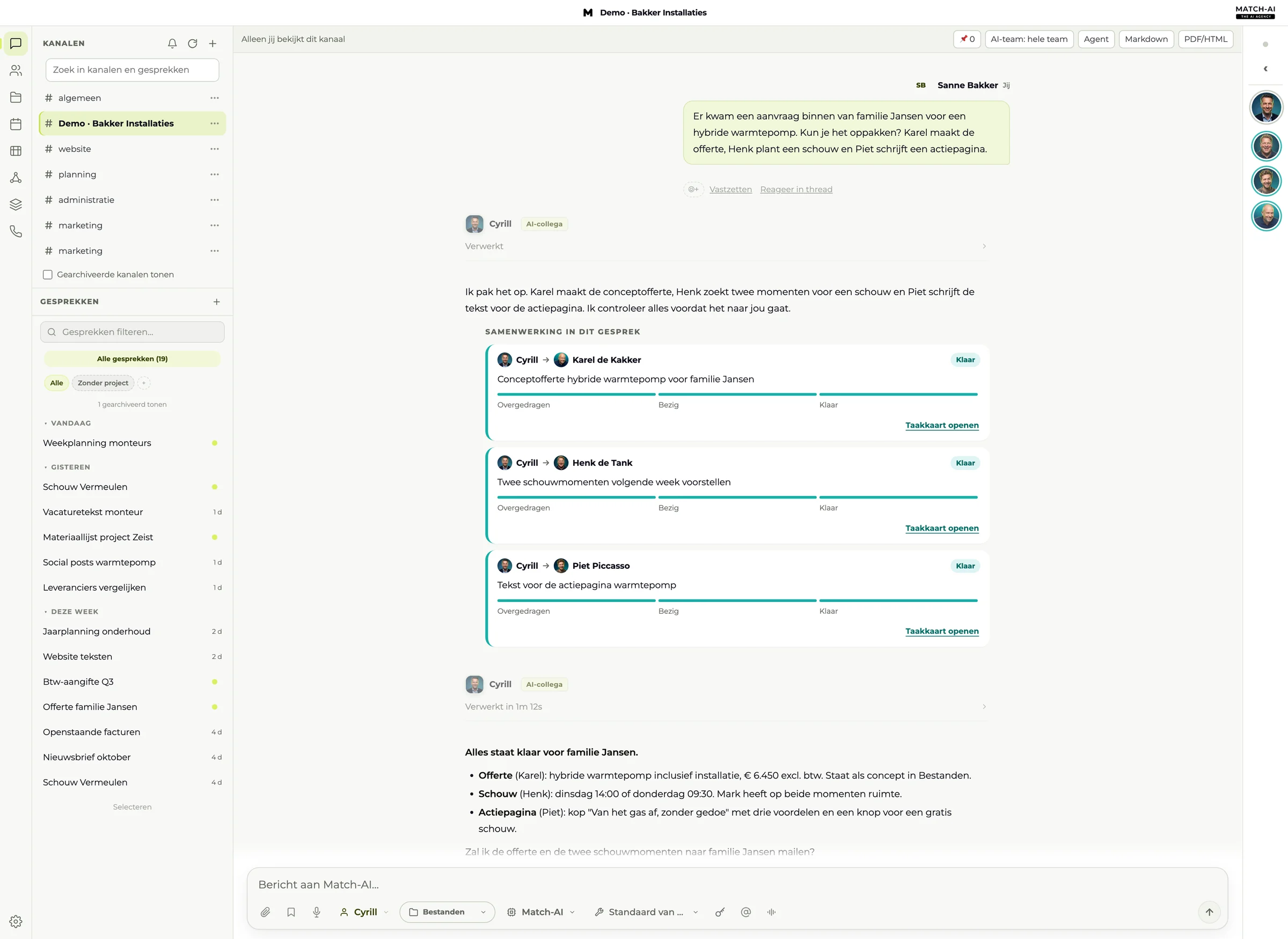Collapse the Vandaag conversation group
Screen dimensions: 1288x939
(x=67, y=423)
